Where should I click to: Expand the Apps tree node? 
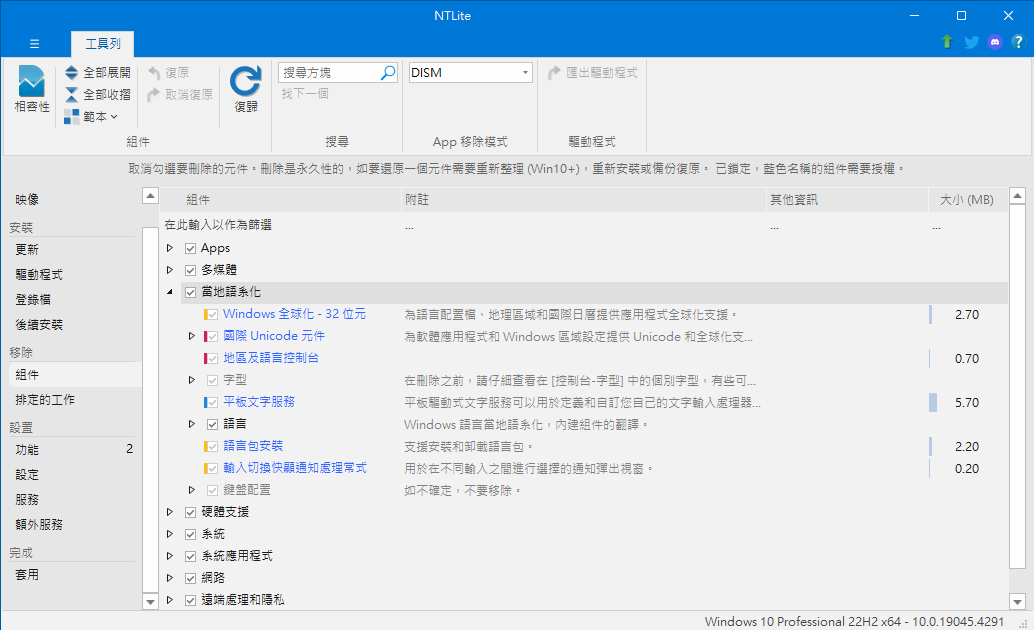(x=169, y=248)
